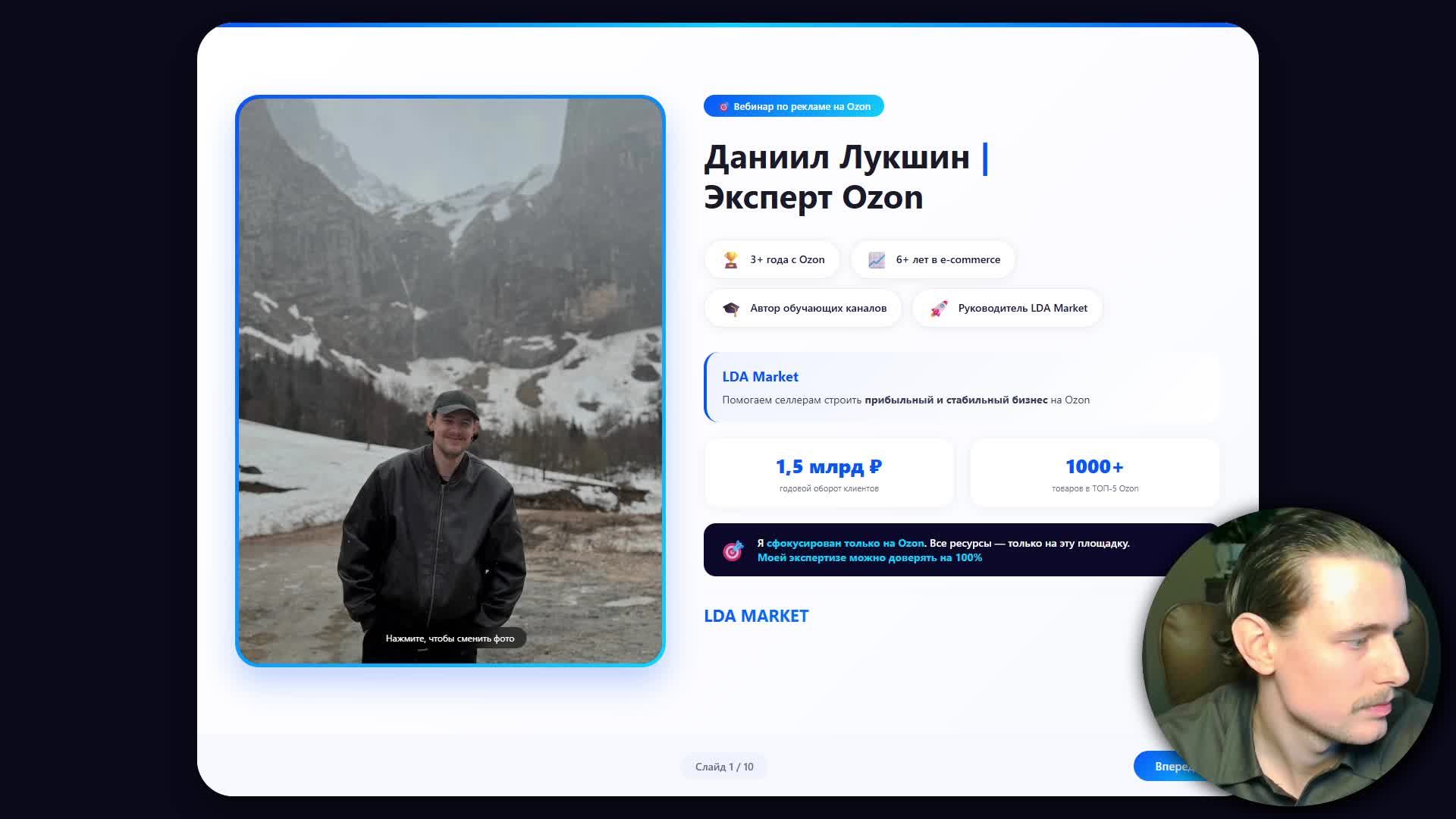Click the "Руководитель LDA Market" badge
The image size is (1456, 819).
tap(1006, 308)
